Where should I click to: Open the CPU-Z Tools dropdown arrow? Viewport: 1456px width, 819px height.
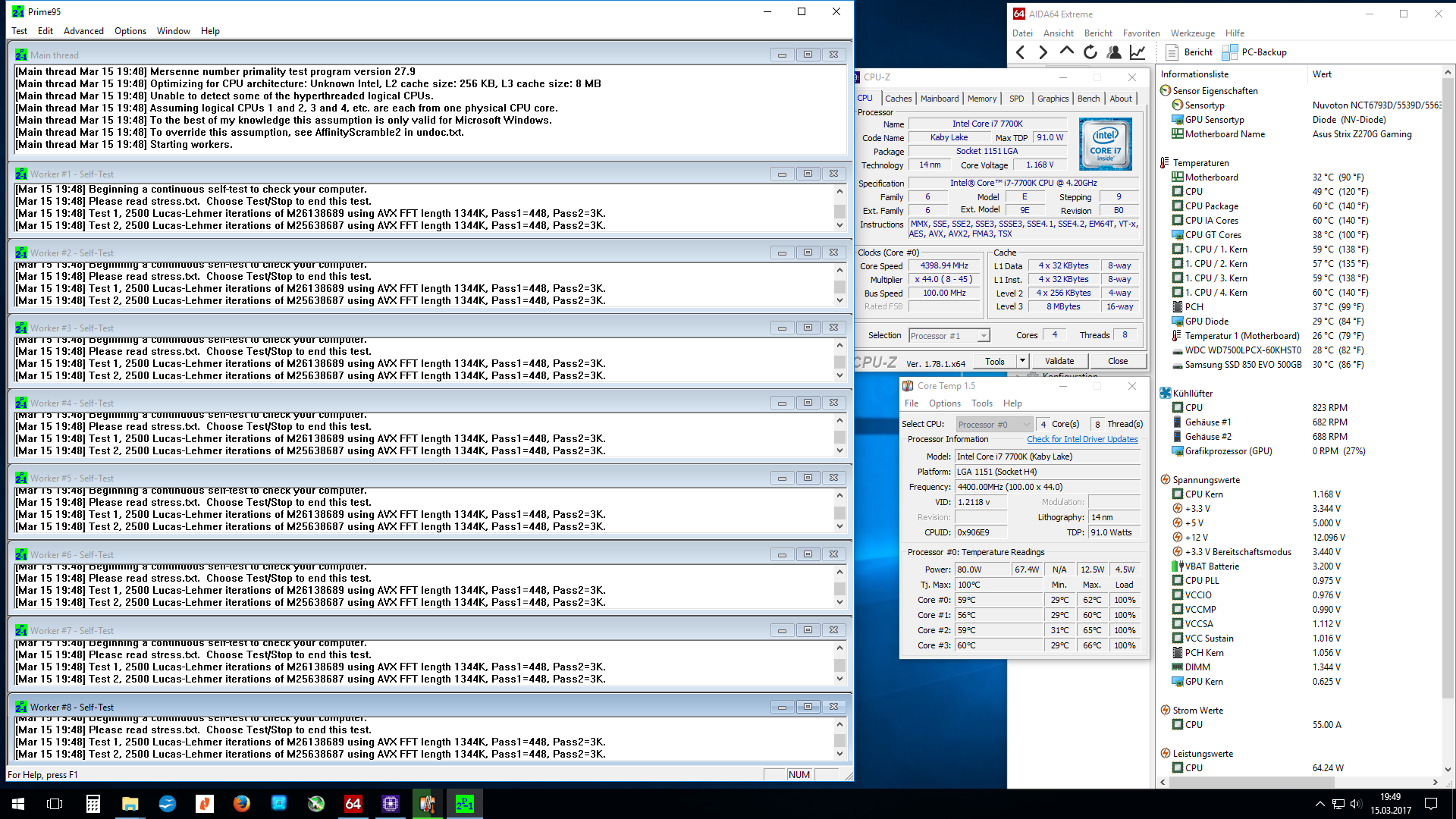(1022, 361)
